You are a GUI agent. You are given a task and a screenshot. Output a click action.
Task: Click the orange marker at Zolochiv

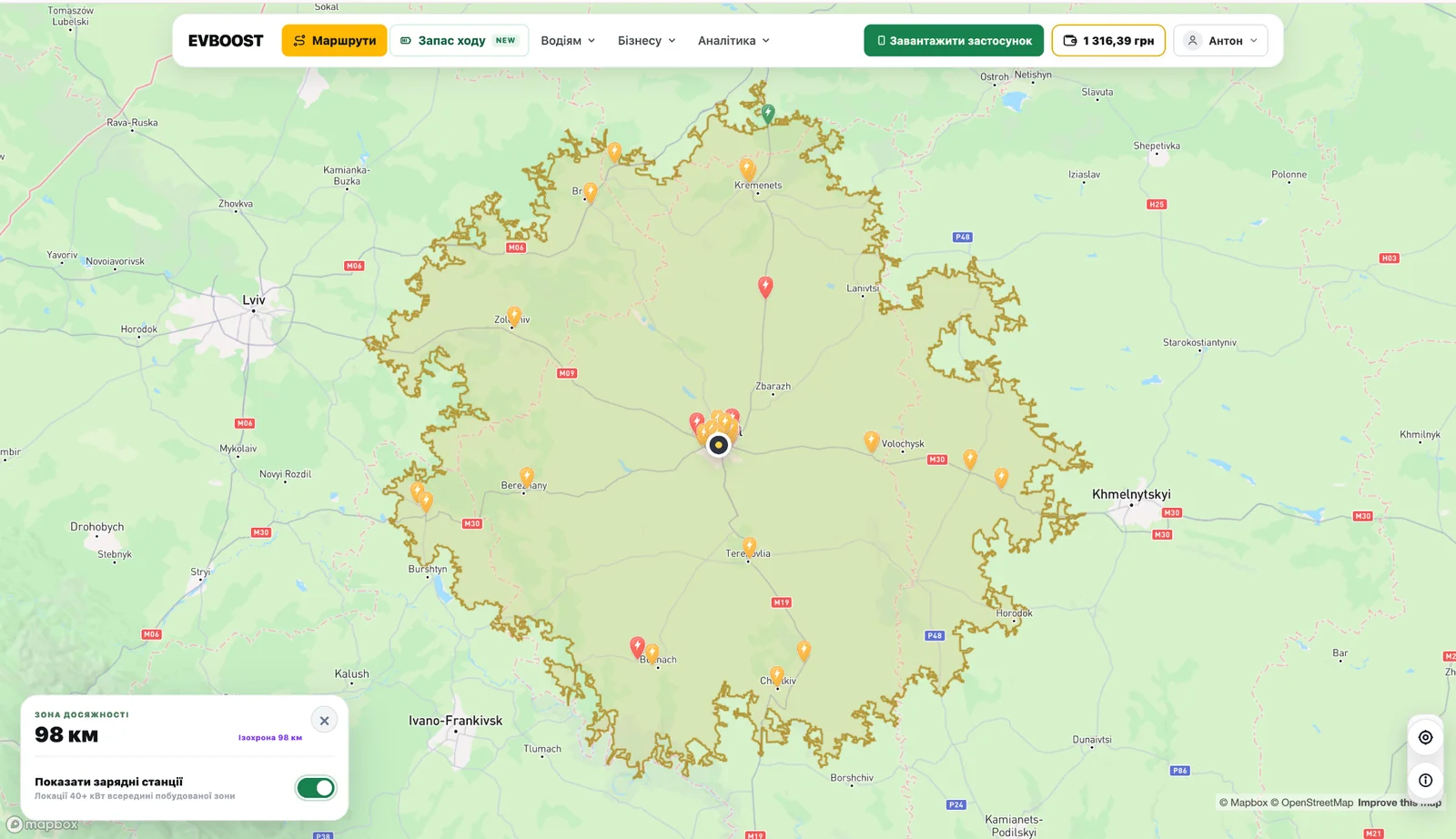point(514,316)
